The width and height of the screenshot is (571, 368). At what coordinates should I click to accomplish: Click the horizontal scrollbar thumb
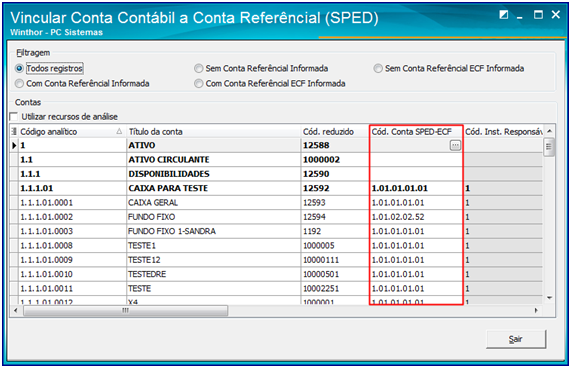click(x=125, y=310)
